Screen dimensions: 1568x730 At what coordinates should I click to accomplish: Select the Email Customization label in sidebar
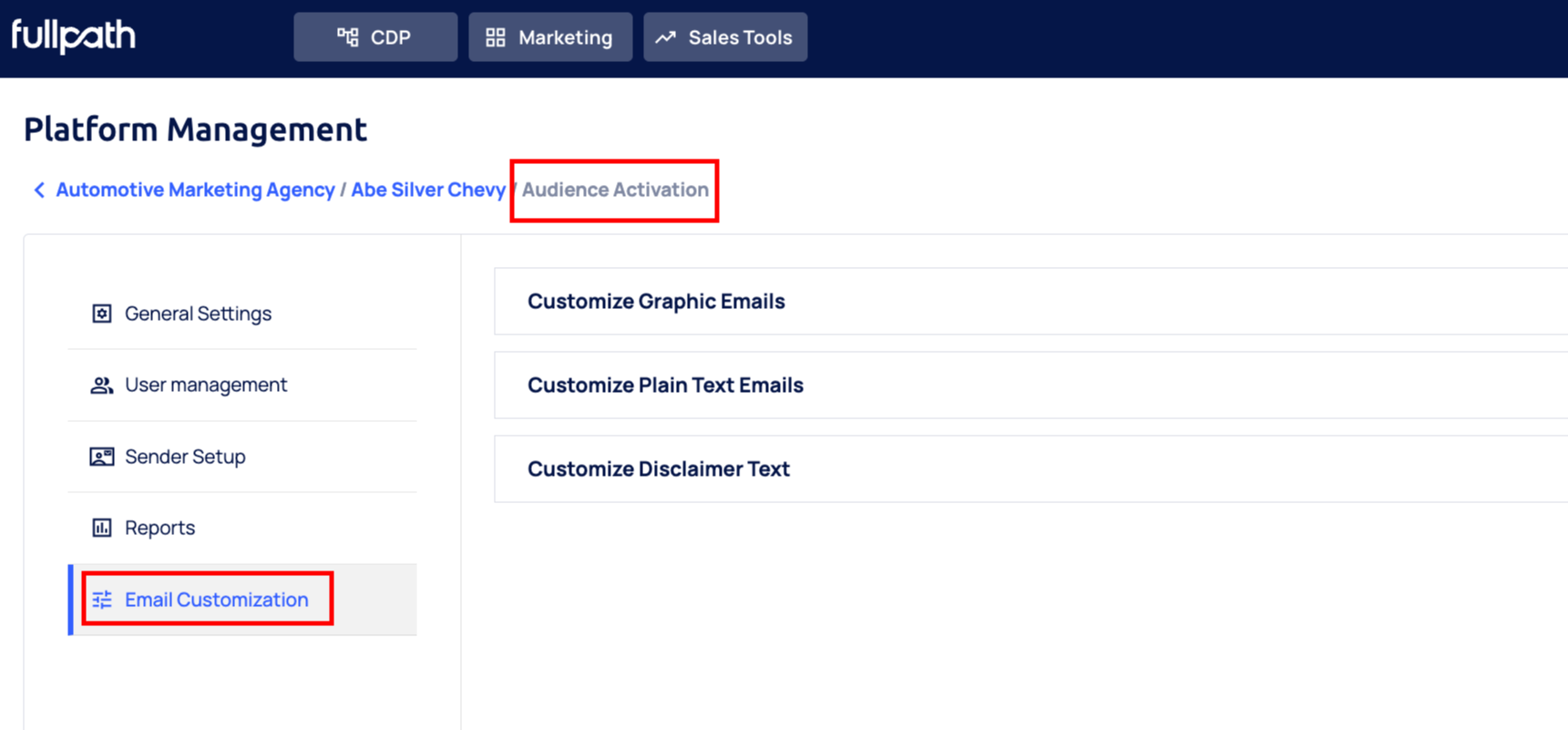pyautogui.click(x=217, y=600)
